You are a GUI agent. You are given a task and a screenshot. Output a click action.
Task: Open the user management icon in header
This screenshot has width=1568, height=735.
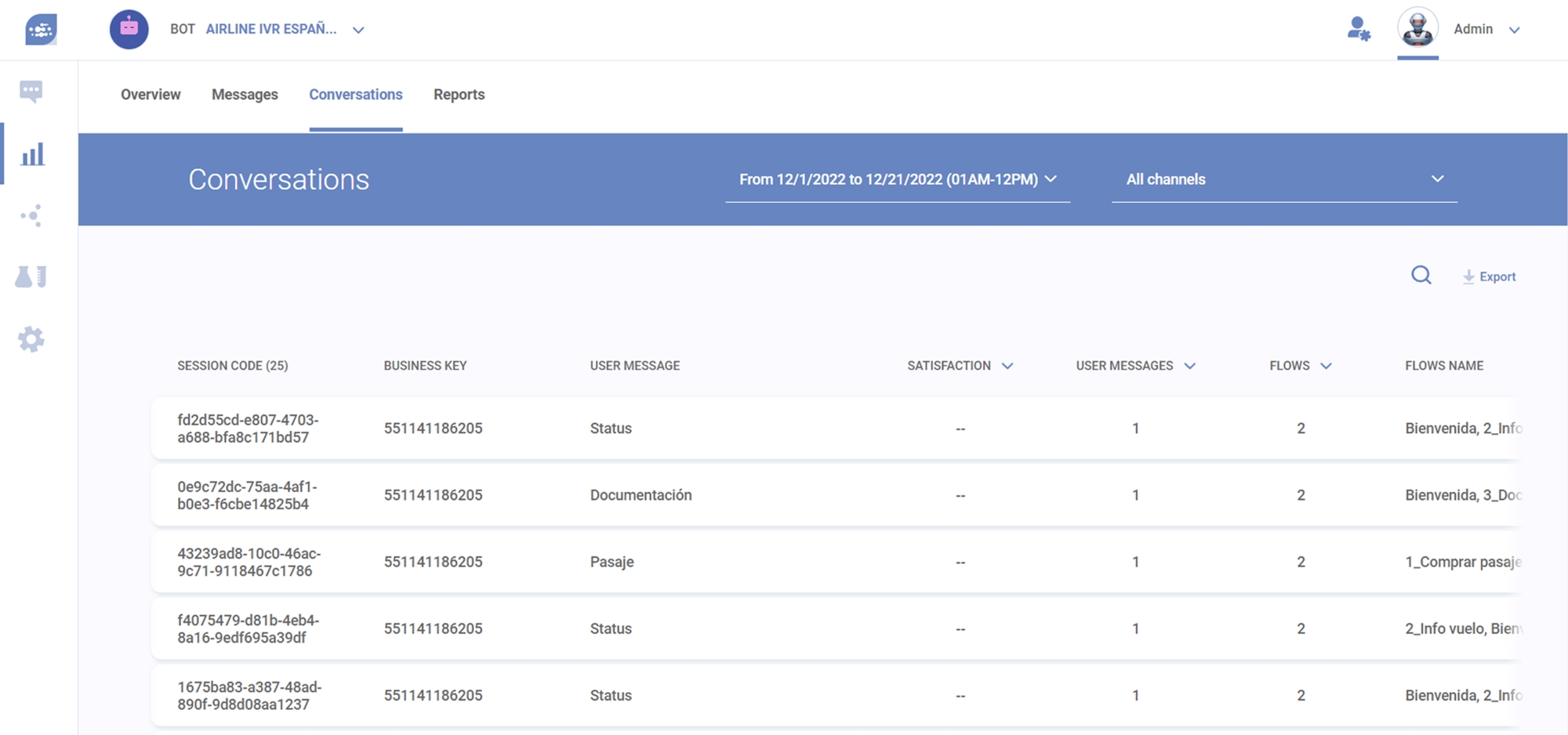[1358, 30]
